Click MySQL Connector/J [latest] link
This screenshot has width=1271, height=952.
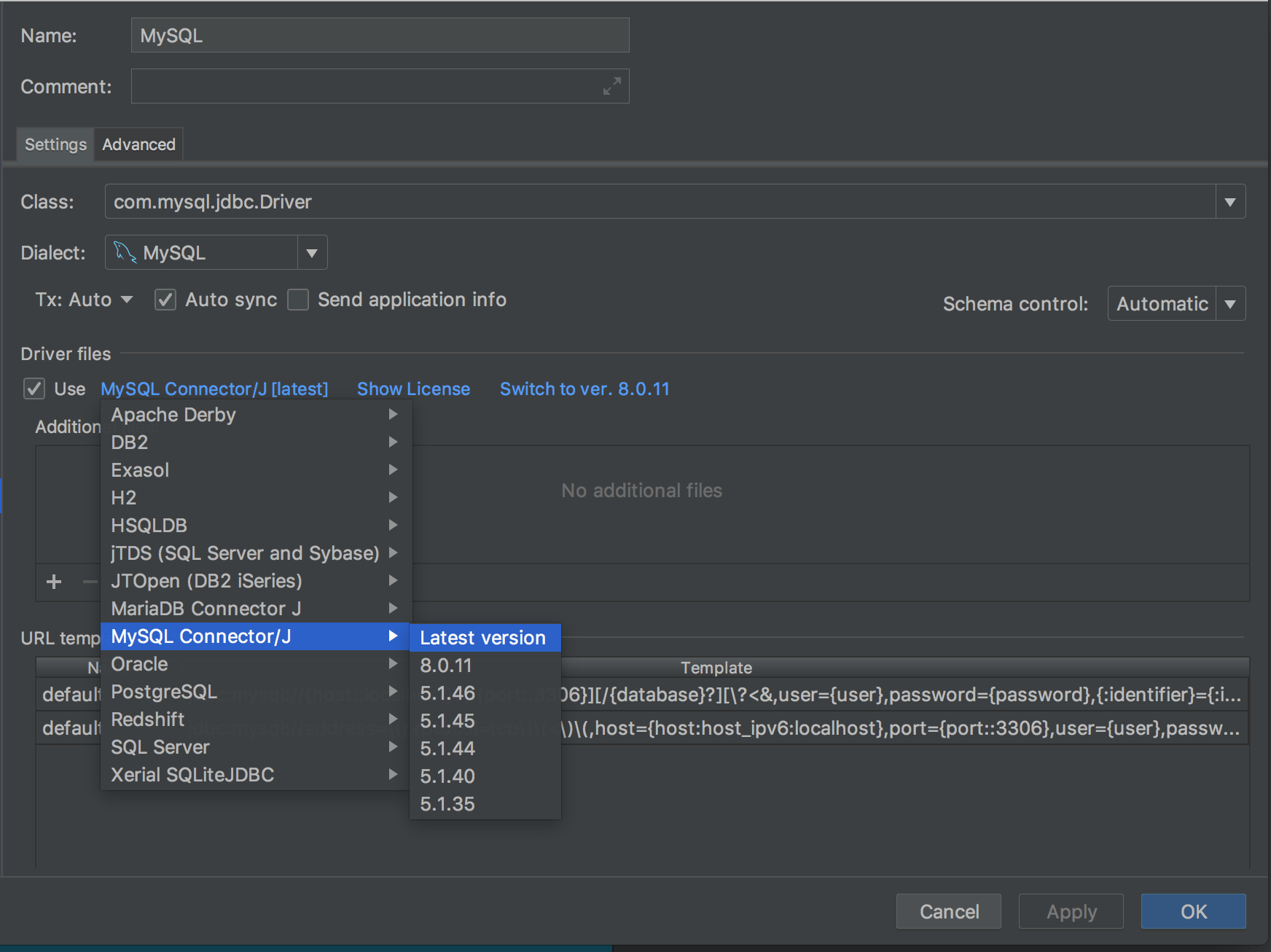click(x=214, y=389)
